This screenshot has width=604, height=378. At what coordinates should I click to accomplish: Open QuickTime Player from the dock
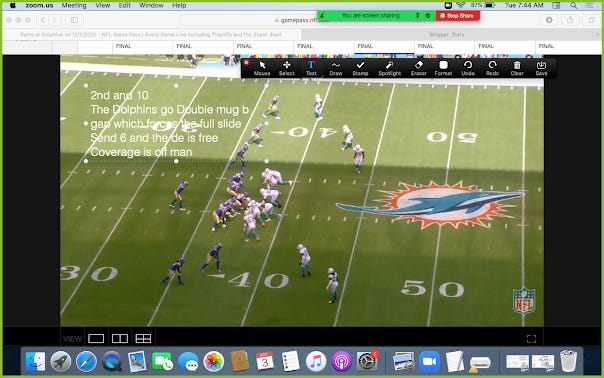click(x=112, y=361)
